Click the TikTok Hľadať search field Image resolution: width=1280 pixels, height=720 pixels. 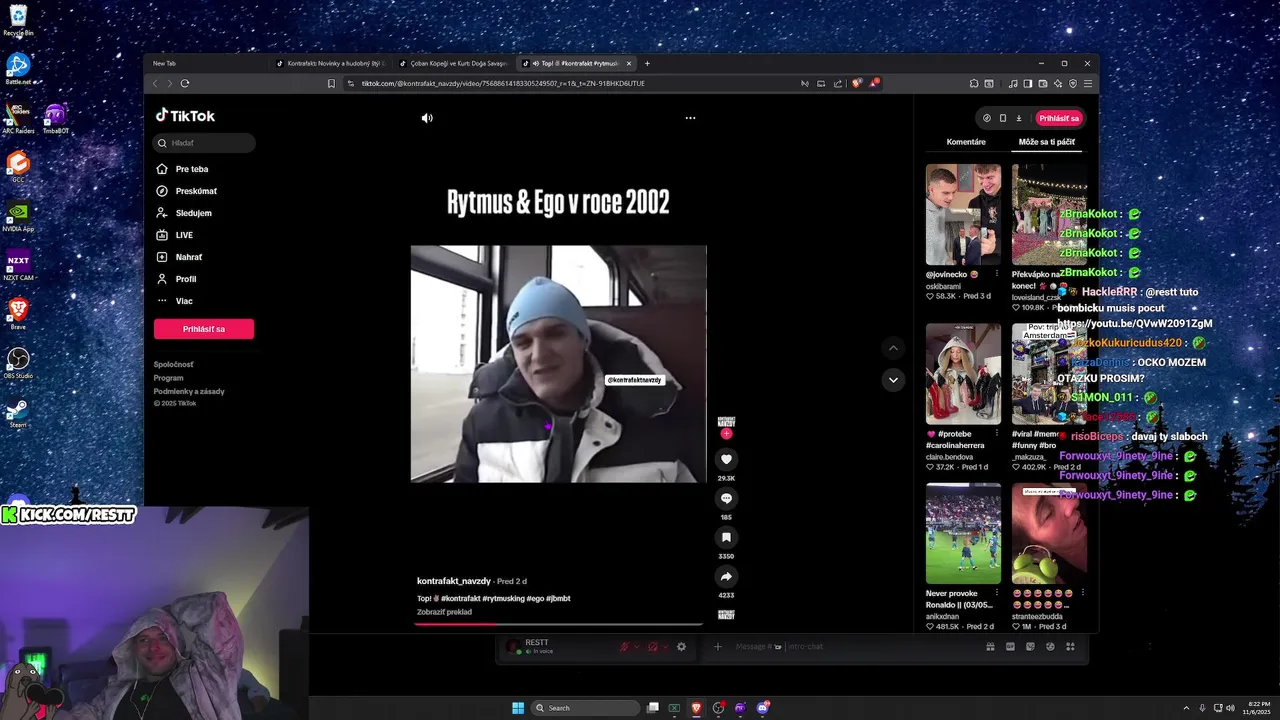204,143
